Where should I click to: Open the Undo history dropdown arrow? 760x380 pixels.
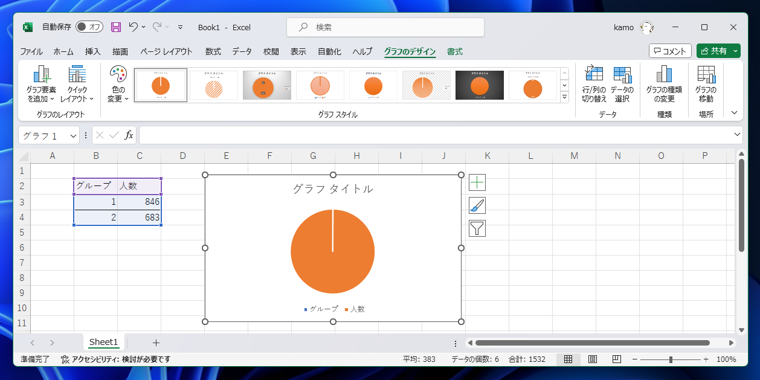coord(143,27)
